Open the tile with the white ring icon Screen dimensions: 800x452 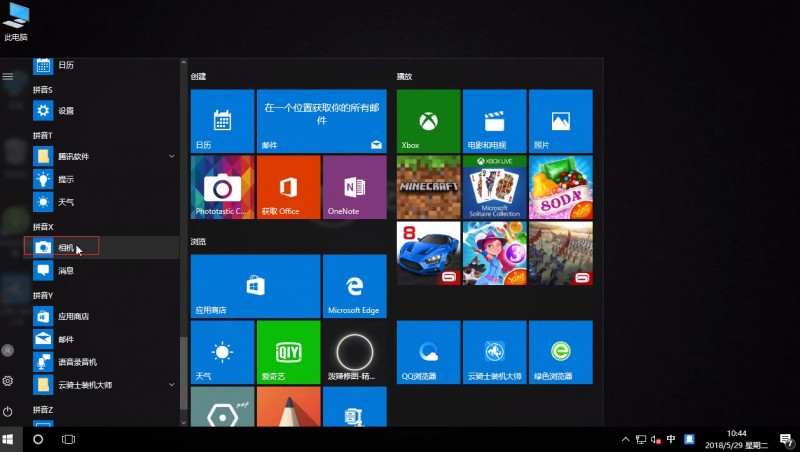[x=355, y=352]
